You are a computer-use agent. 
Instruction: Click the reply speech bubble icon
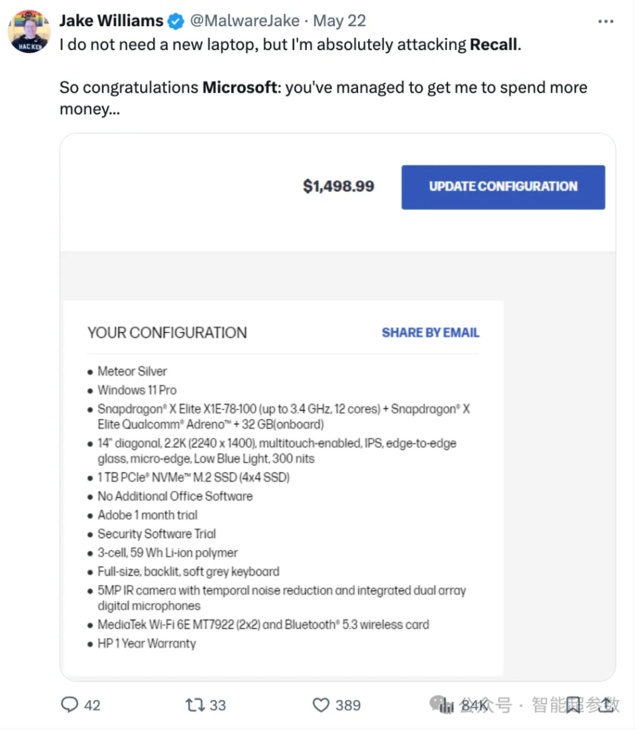pyautogui.click(x=69, y=705)
